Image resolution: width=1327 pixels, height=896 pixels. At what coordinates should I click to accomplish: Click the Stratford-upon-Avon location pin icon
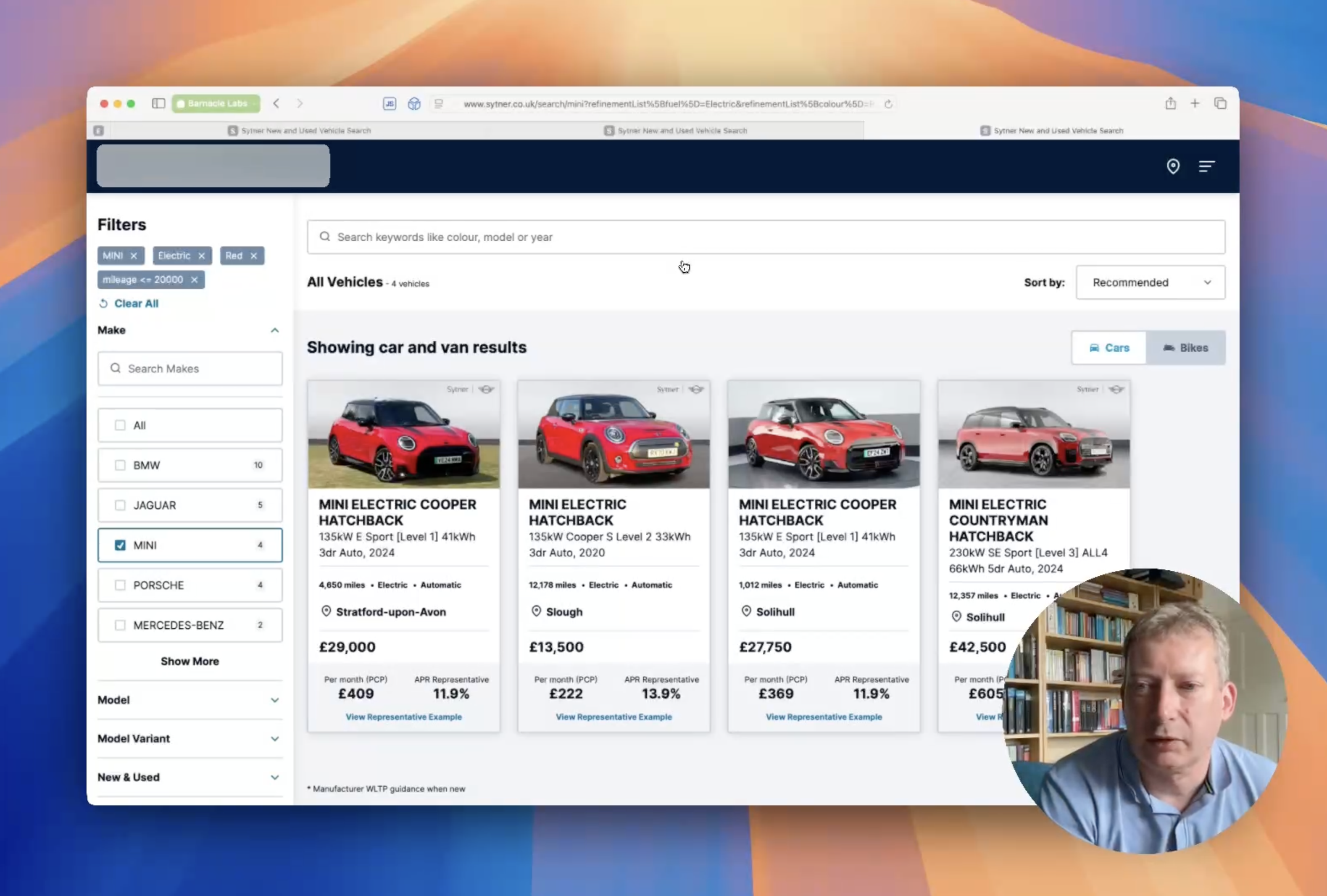coord(326,611)
